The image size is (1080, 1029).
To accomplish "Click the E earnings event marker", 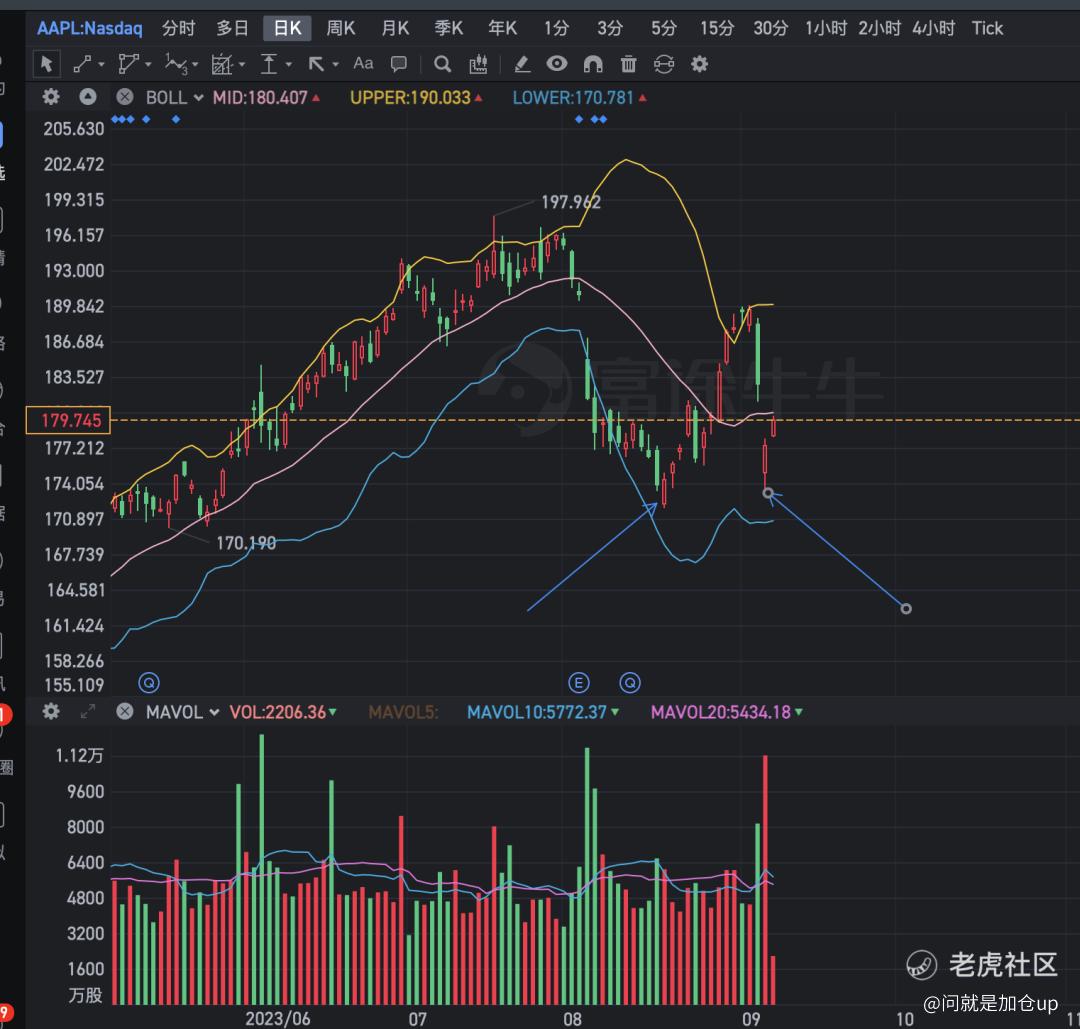I will pyautogui.click(x=579, y=683).
